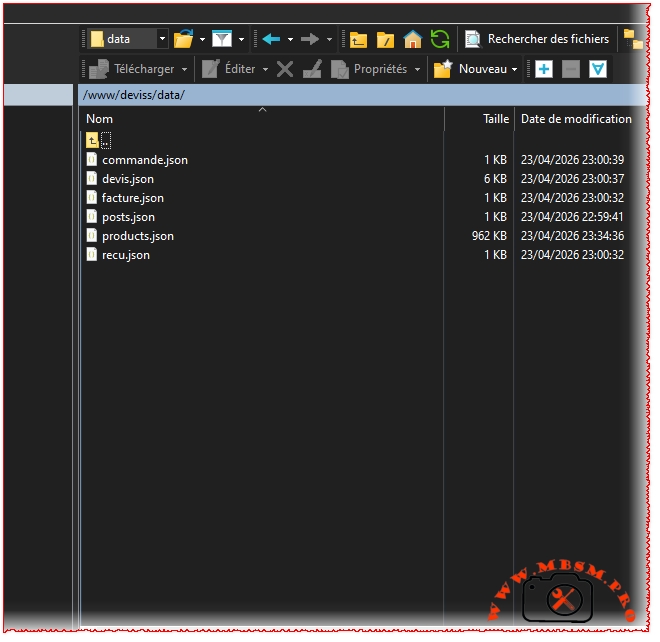Viewport: 660px width, 642px height.
Task: Select the parent folder .. entry
Action: [98, 141]
